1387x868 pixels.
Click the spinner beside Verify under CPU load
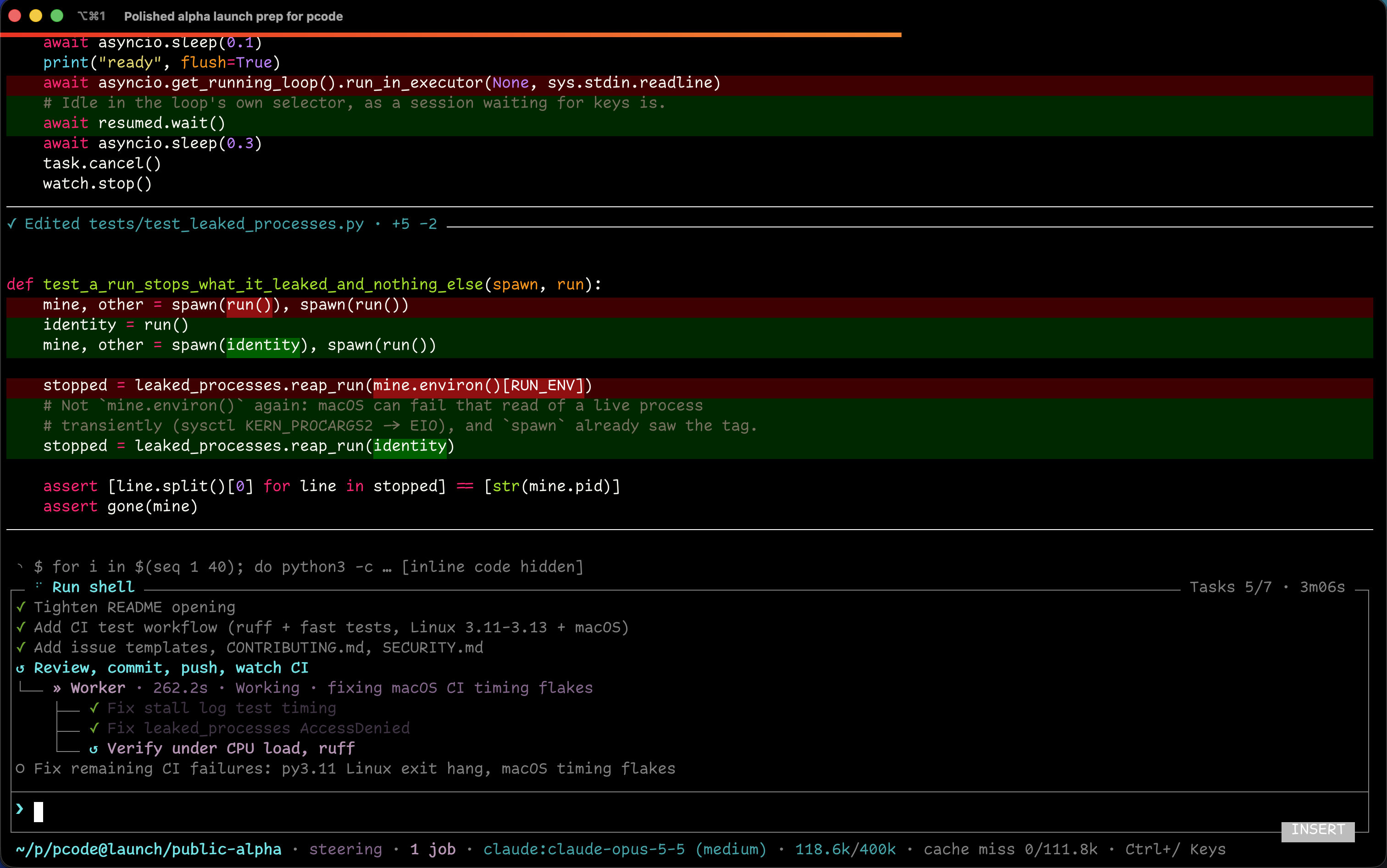click(x=94, y=749)
